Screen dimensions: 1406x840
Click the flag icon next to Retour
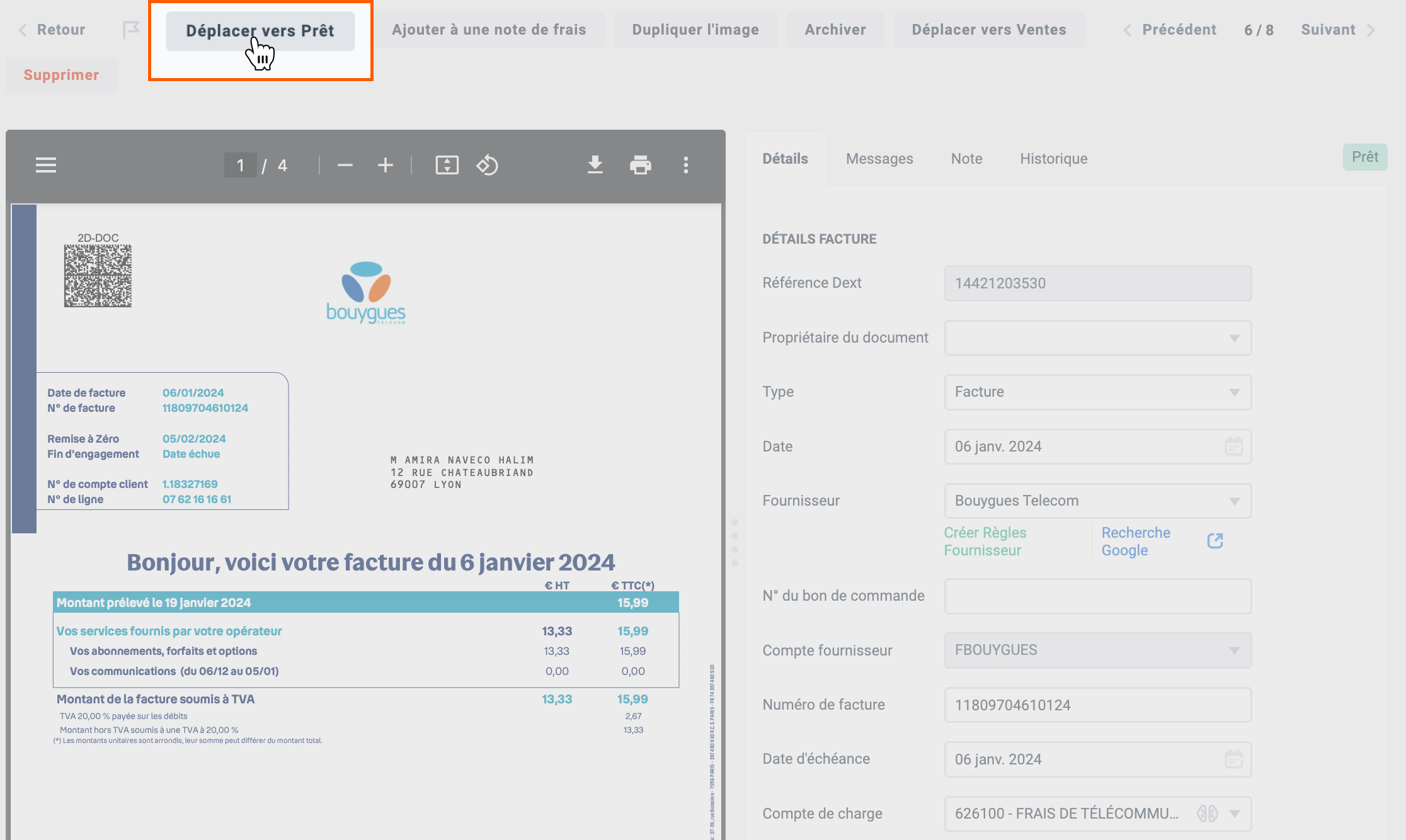[x=131, y=30]
